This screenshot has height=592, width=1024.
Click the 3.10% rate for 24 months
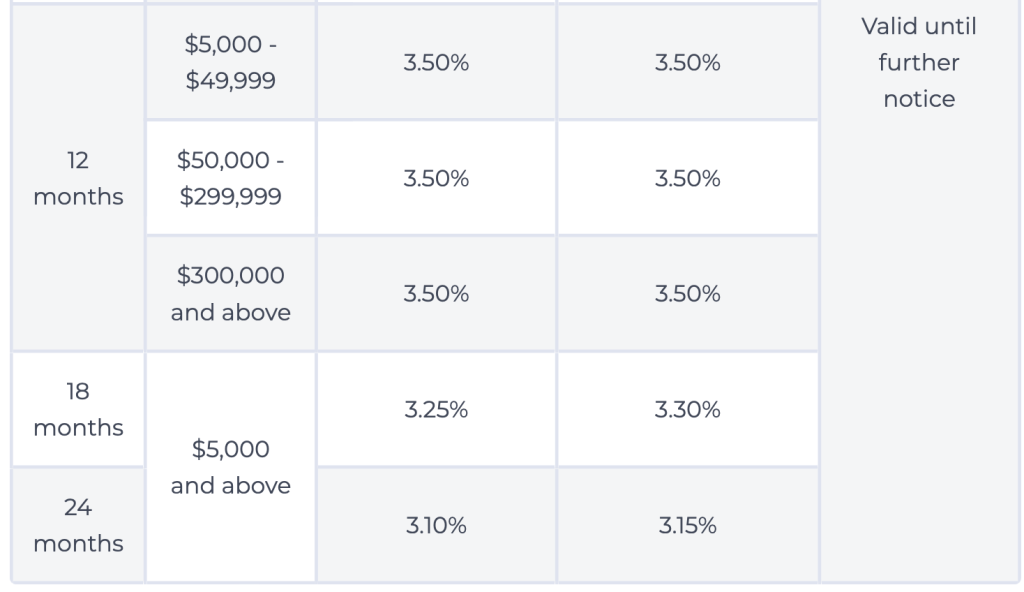coord(436,526)
